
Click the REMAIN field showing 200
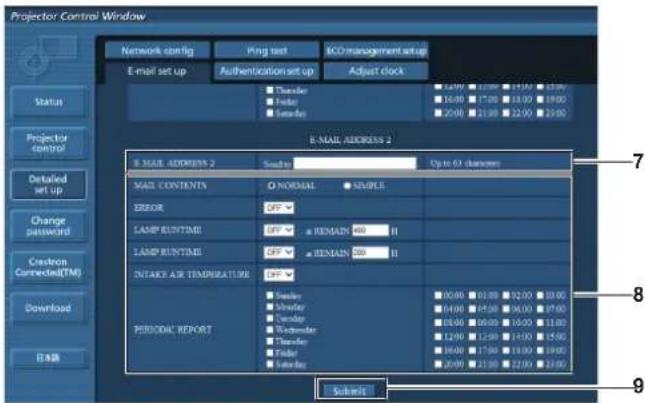point(370,252)
